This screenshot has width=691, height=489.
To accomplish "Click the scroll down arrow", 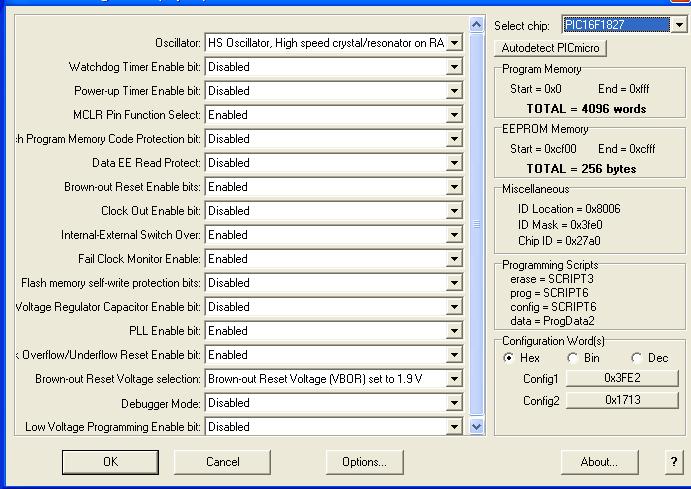I will (476, 426).
